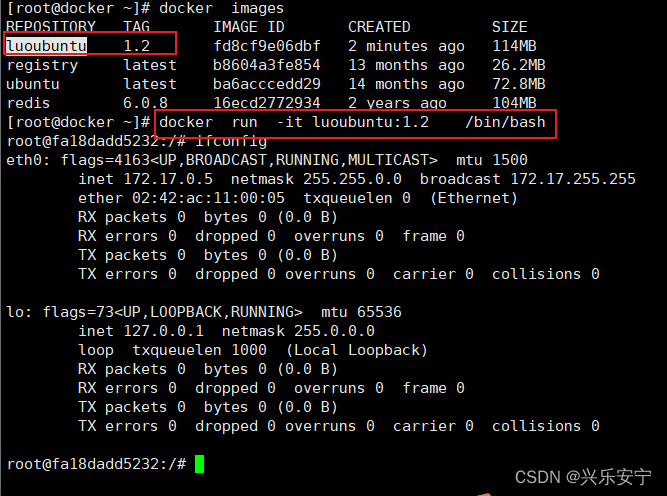
Task: Click the size value '104MB'
Action: [x=514, y=103]
